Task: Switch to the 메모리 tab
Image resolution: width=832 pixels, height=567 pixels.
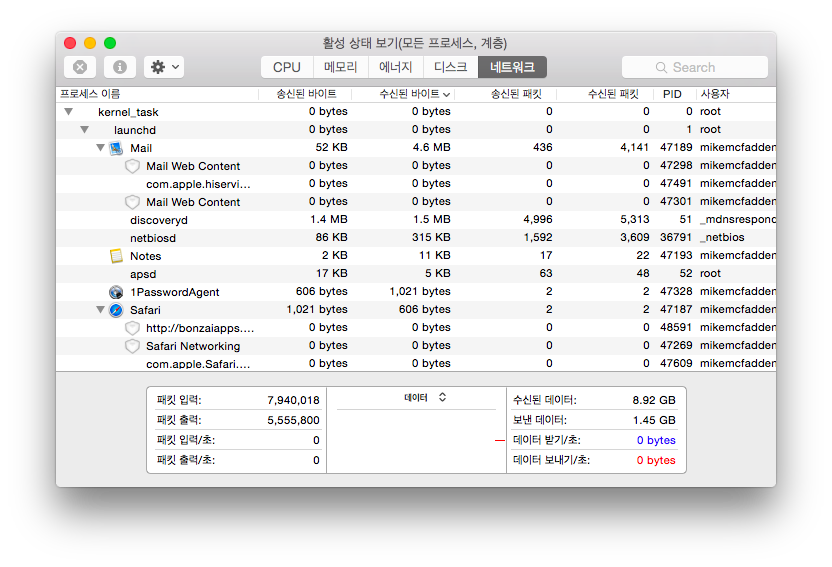Action: (341, 67)
